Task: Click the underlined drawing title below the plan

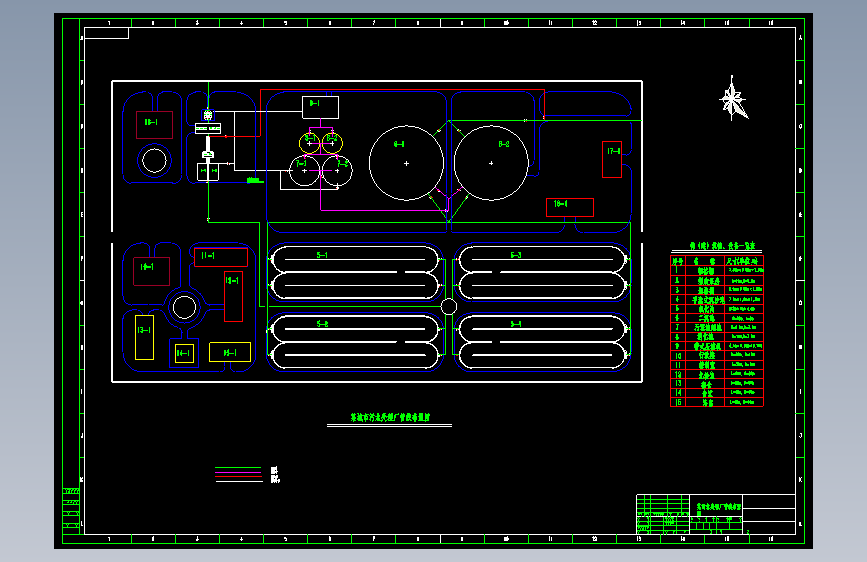Action: point(390,418)
